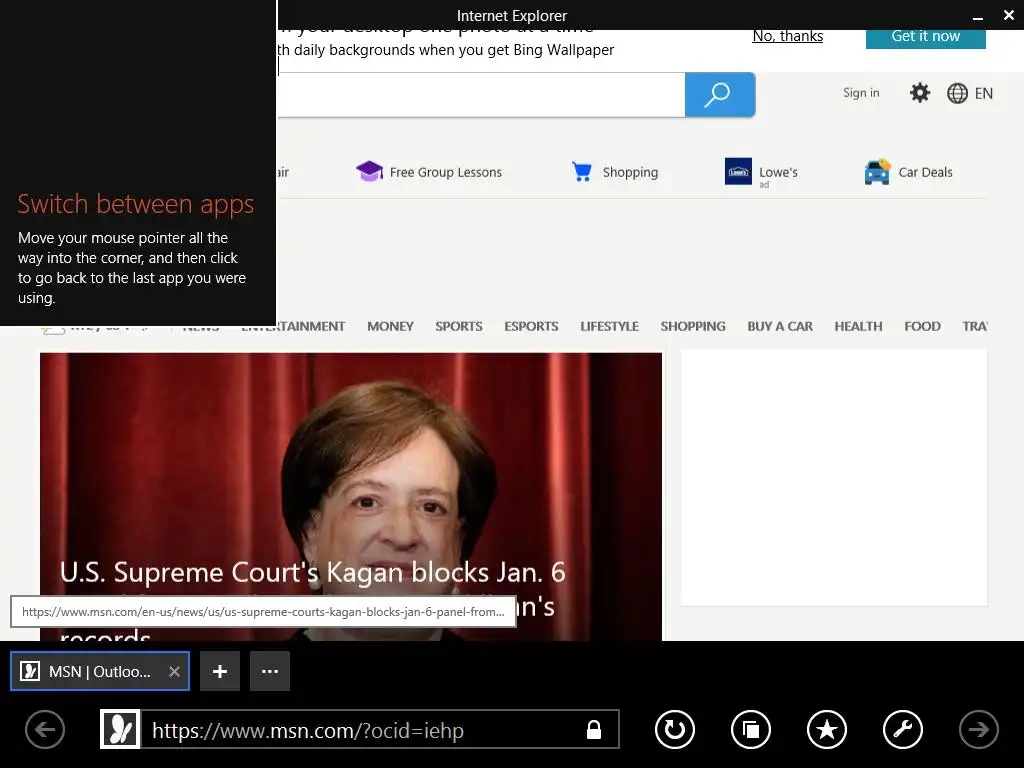This screenshot has height=768, width=1024.
Task: Open MSN settings gear icon
Action: coord(920,93)
